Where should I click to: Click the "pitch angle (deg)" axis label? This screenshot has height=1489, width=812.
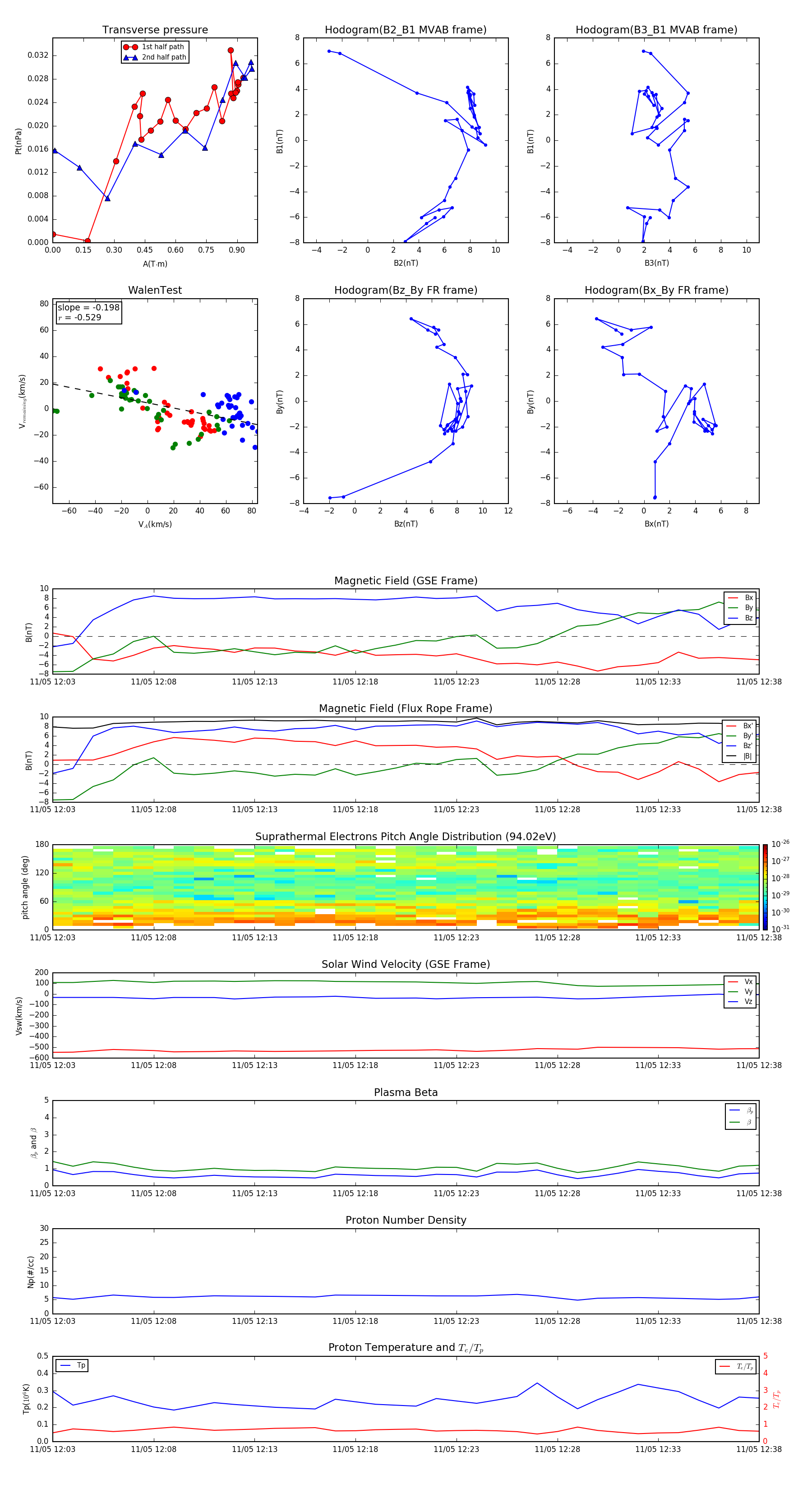point(25,887)
